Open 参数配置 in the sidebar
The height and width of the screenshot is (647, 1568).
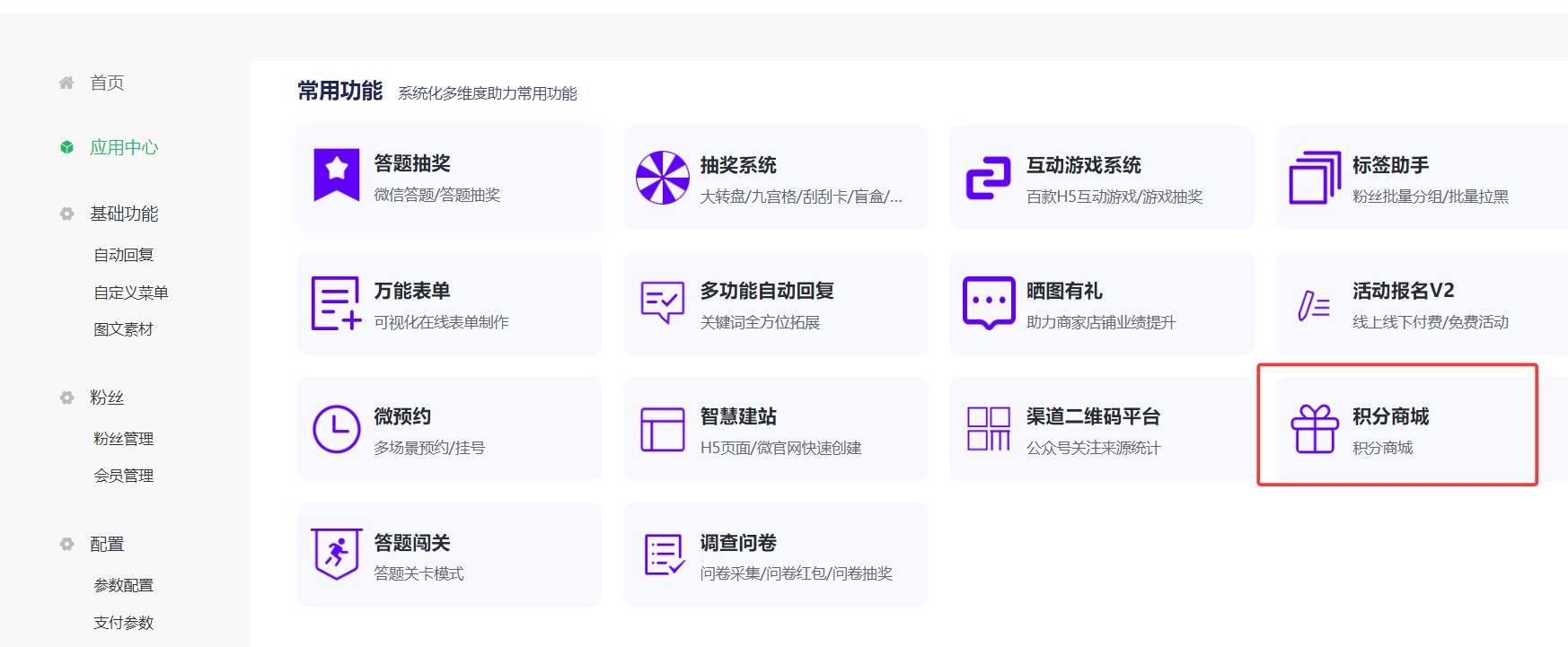point(124,585)
